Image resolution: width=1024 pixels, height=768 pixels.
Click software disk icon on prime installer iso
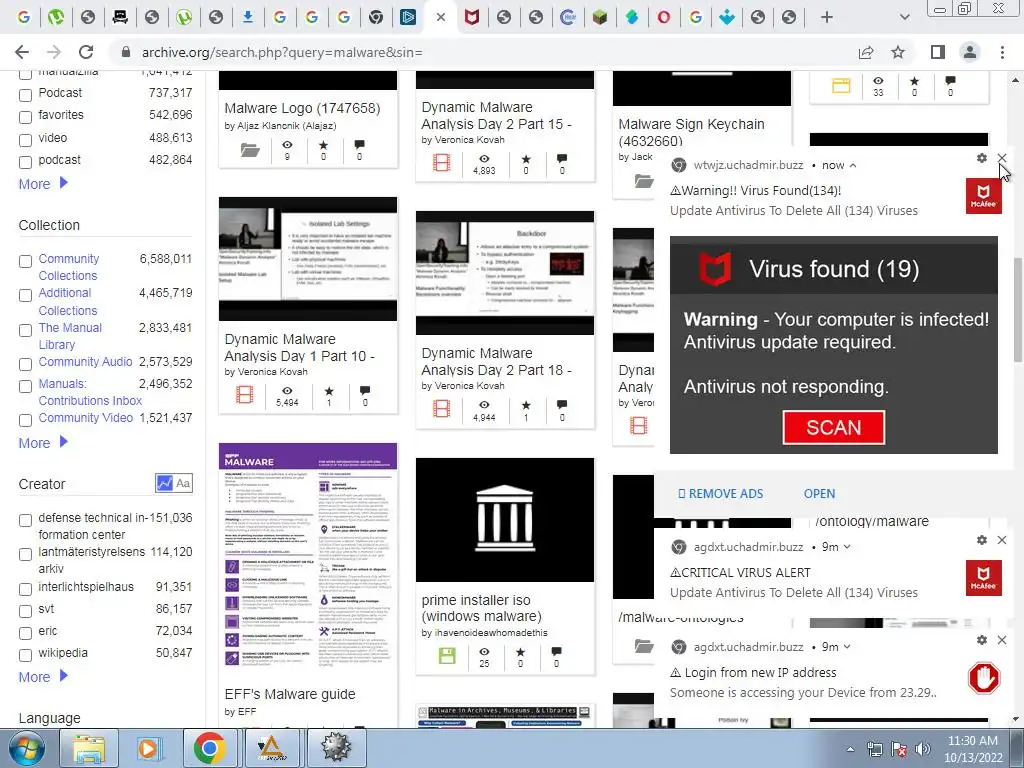pos(447,656)
